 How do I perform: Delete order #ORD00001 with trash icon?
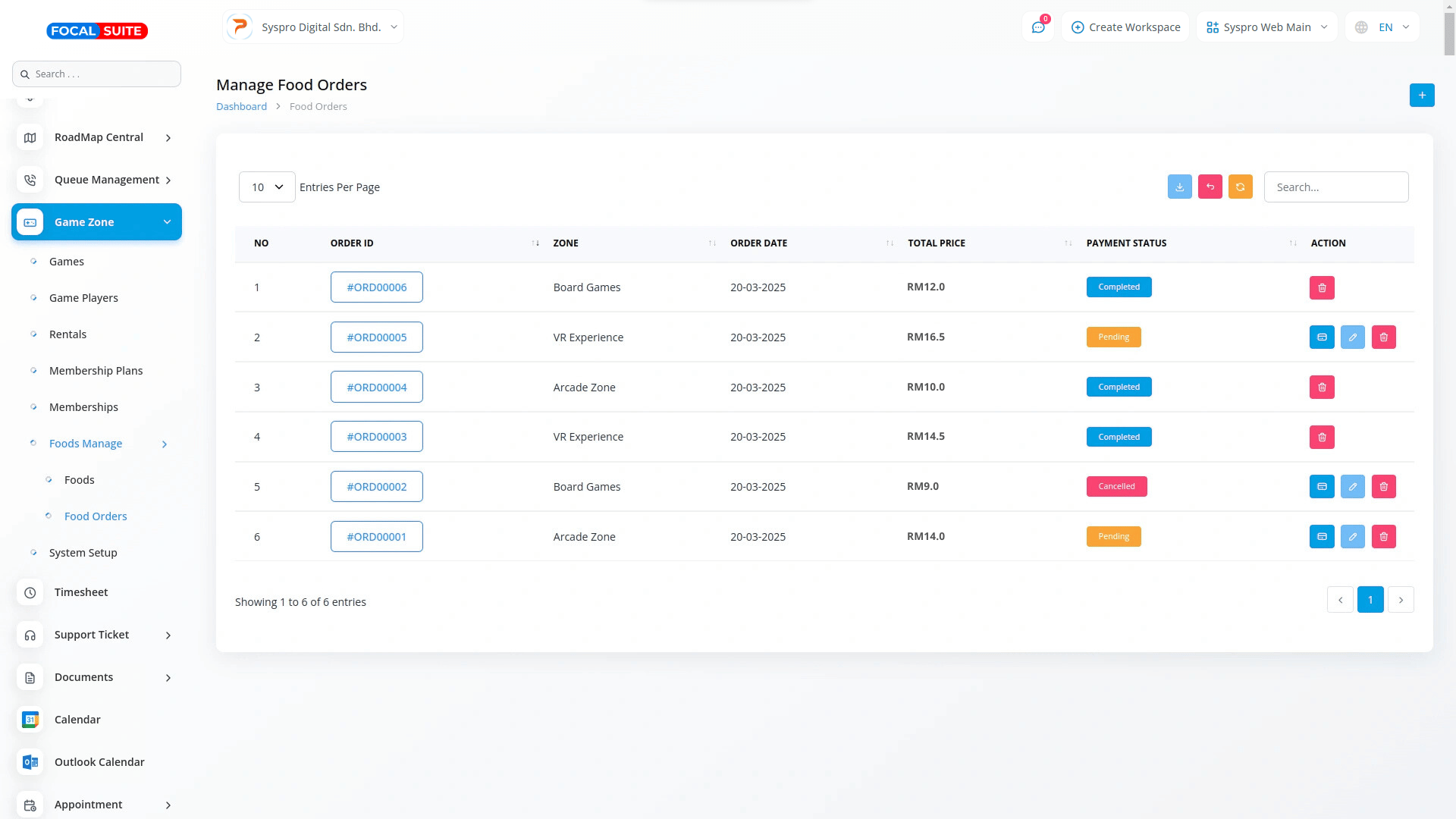pyautogui.click(x=1383, y=537)
